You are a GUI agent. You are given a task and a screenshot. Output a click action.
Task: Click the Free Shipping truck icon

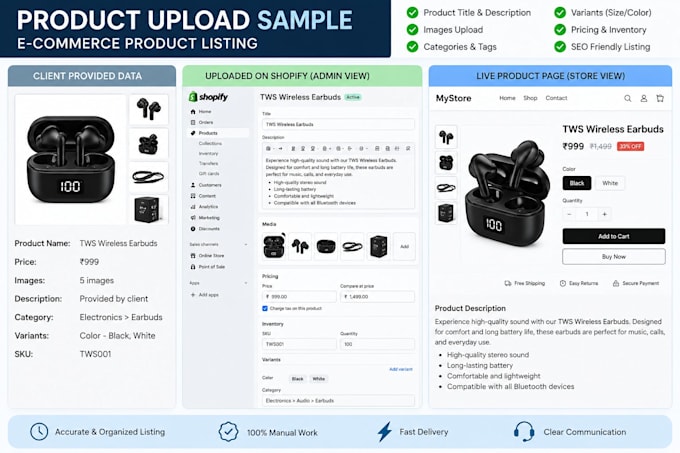coord(508,283)
